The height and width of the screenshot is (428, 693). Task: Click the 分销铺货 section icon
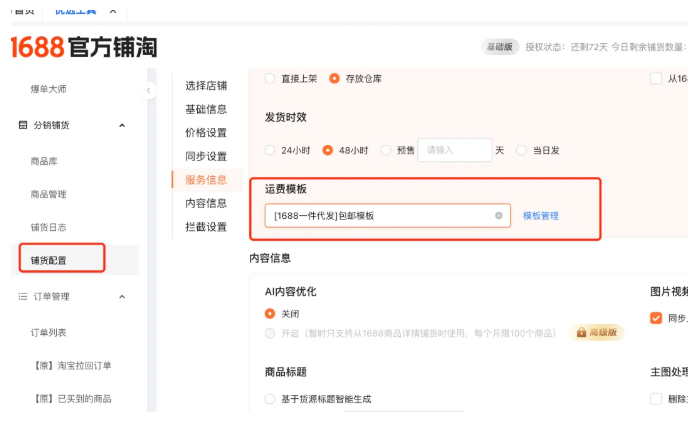pos(23,125)
